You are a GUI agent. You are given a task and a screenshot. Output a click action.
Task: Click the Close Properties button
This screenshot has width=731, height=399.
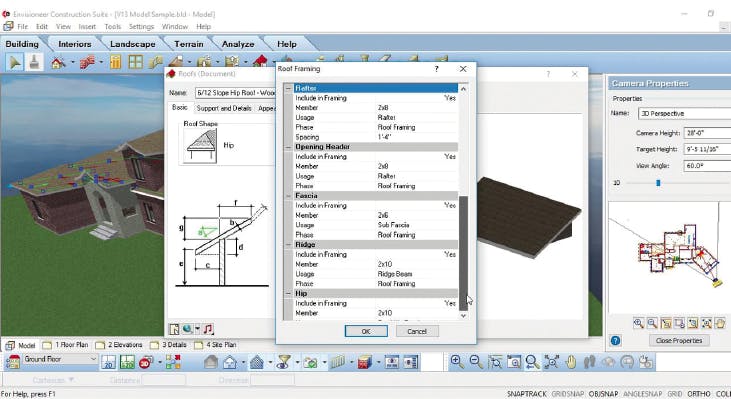click(x=679, y=341)
